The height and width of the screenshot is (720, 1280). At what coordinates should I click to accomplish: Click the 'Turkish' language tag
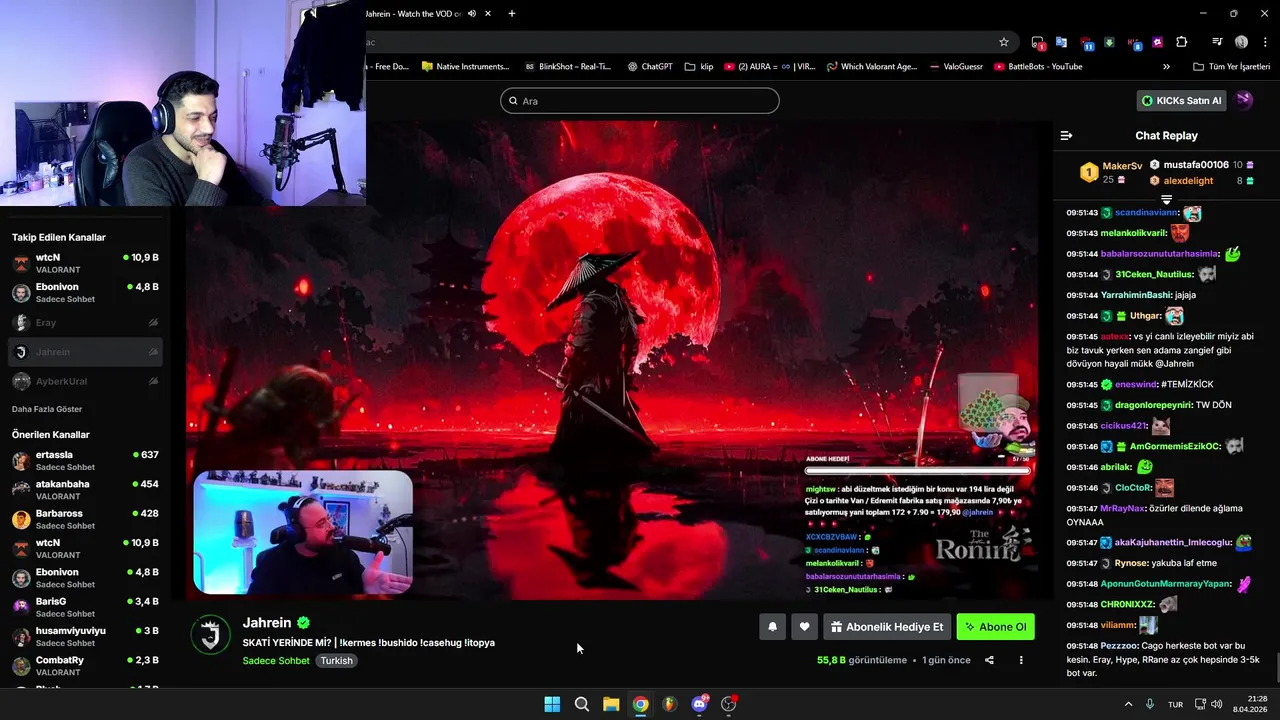pos(337,661)
